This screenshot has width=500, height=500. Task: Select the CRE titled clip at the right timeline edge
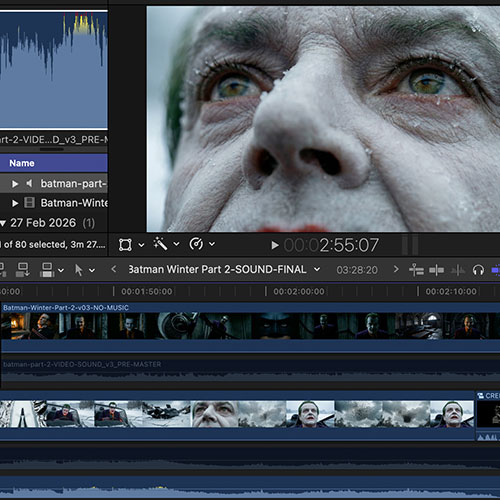488,416
